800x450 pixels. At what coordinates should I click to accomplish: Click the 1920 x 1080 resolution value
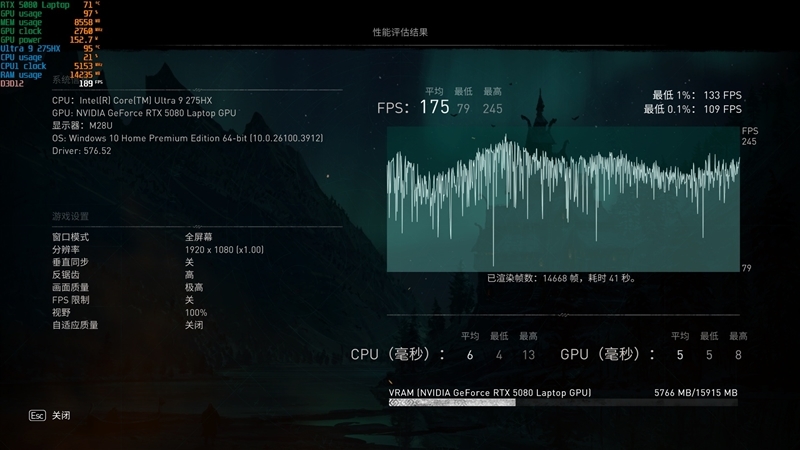click(224, 249)
